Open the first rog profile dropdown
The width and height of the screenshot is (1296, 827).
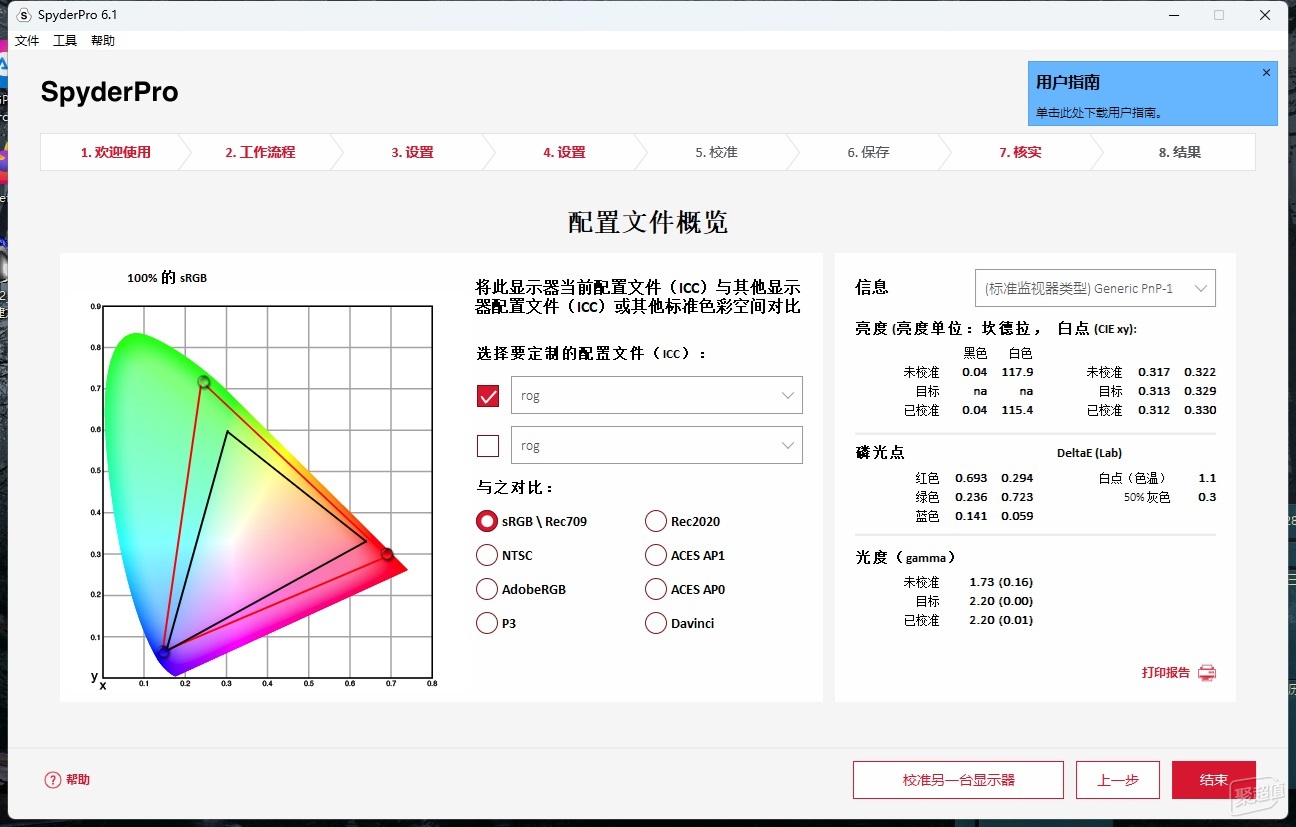(x=657, y=395)
